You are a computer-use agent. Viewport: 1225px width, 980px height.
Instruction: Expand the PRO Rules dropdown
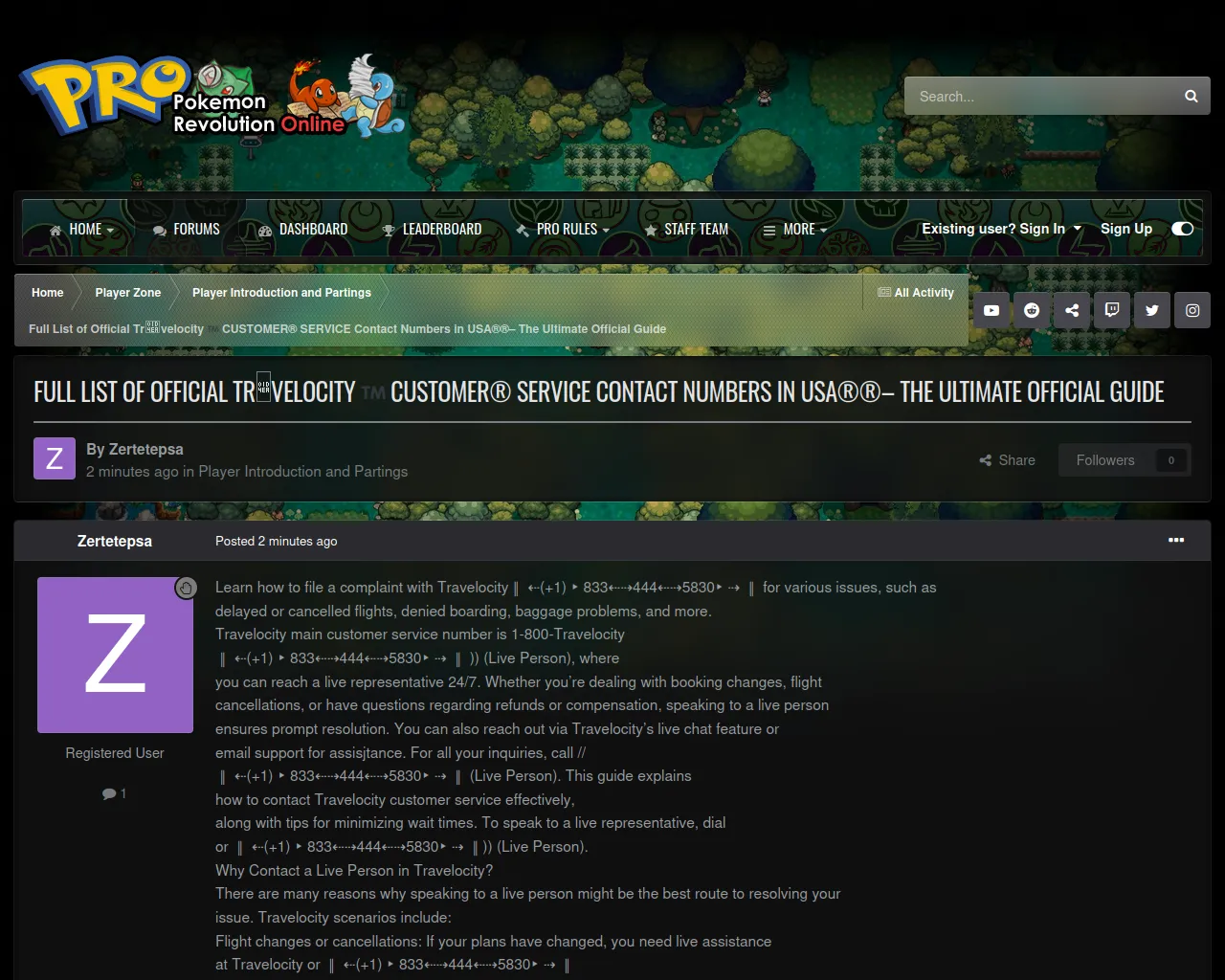563,230
